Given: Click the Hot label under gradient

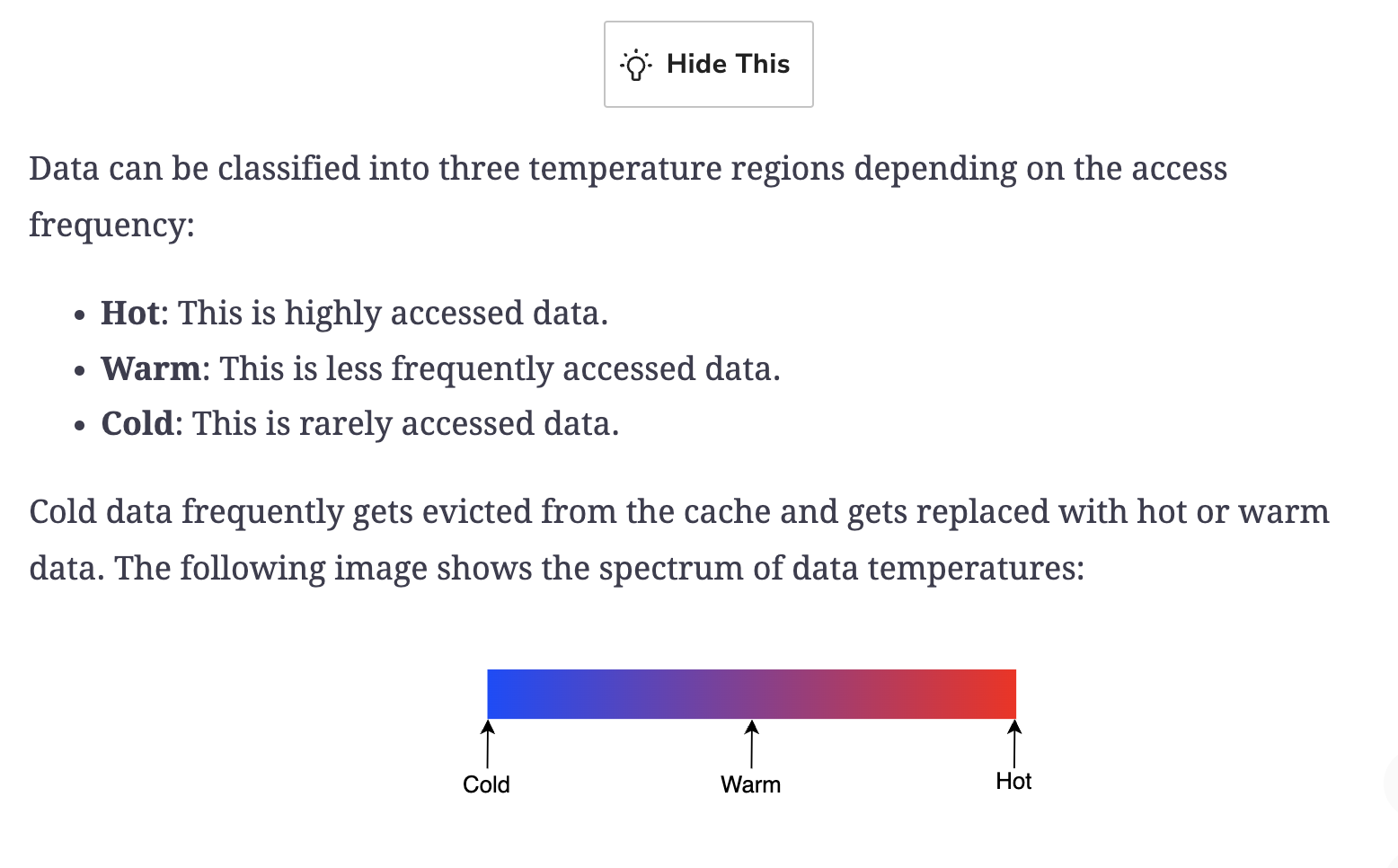Looking at the screenshot, I should click(1013, 781).
